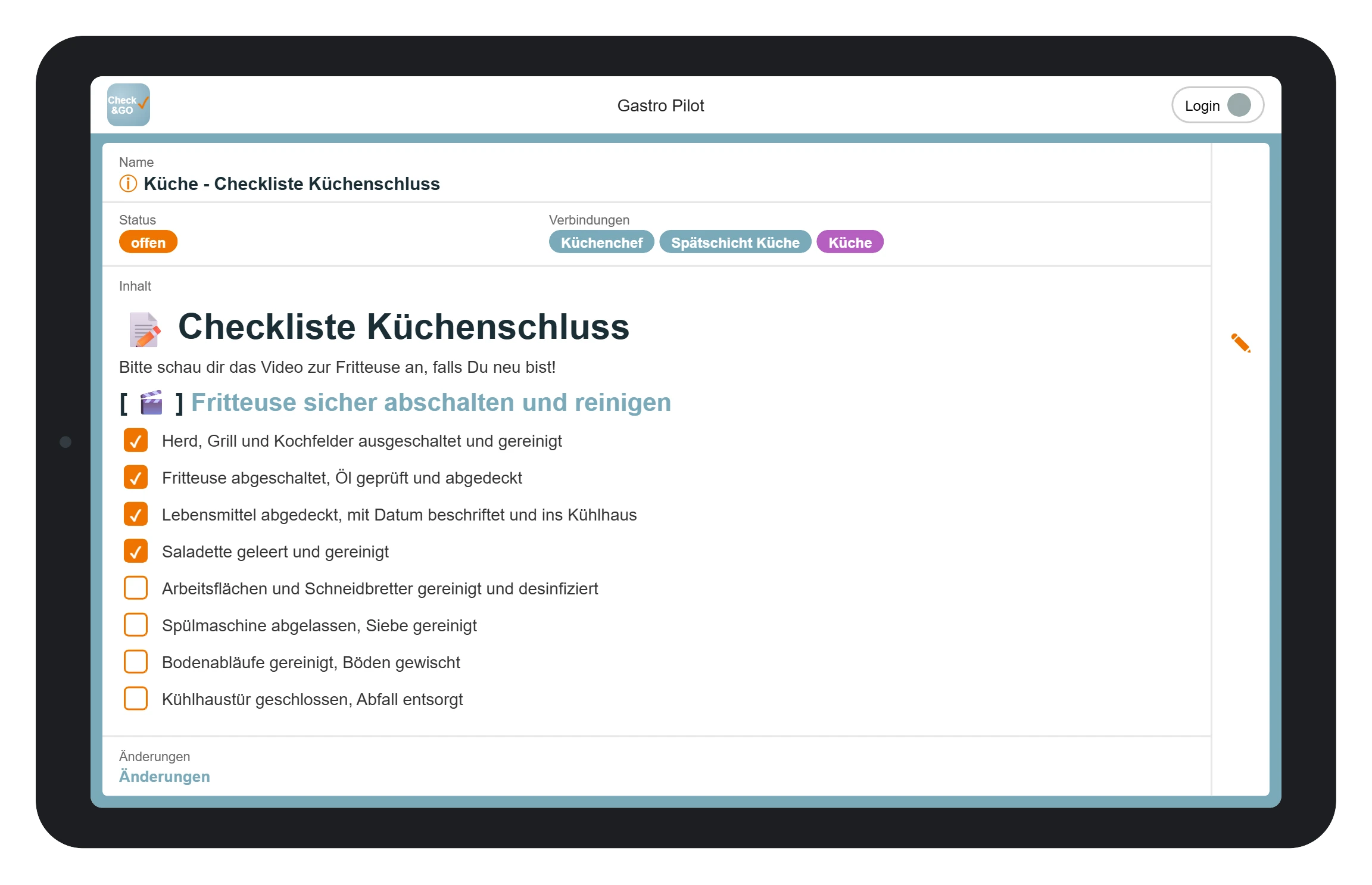Image resolution: width=1372 pixels, height=885 pixels.
Task: Open the Änderungen link
Action: [164, 777]
